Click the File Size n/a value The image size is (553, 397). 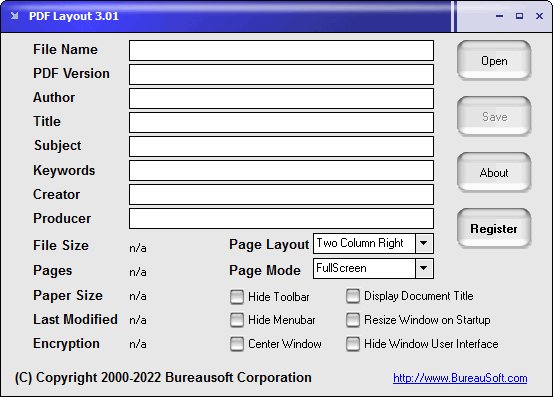[x=138, y=248]
